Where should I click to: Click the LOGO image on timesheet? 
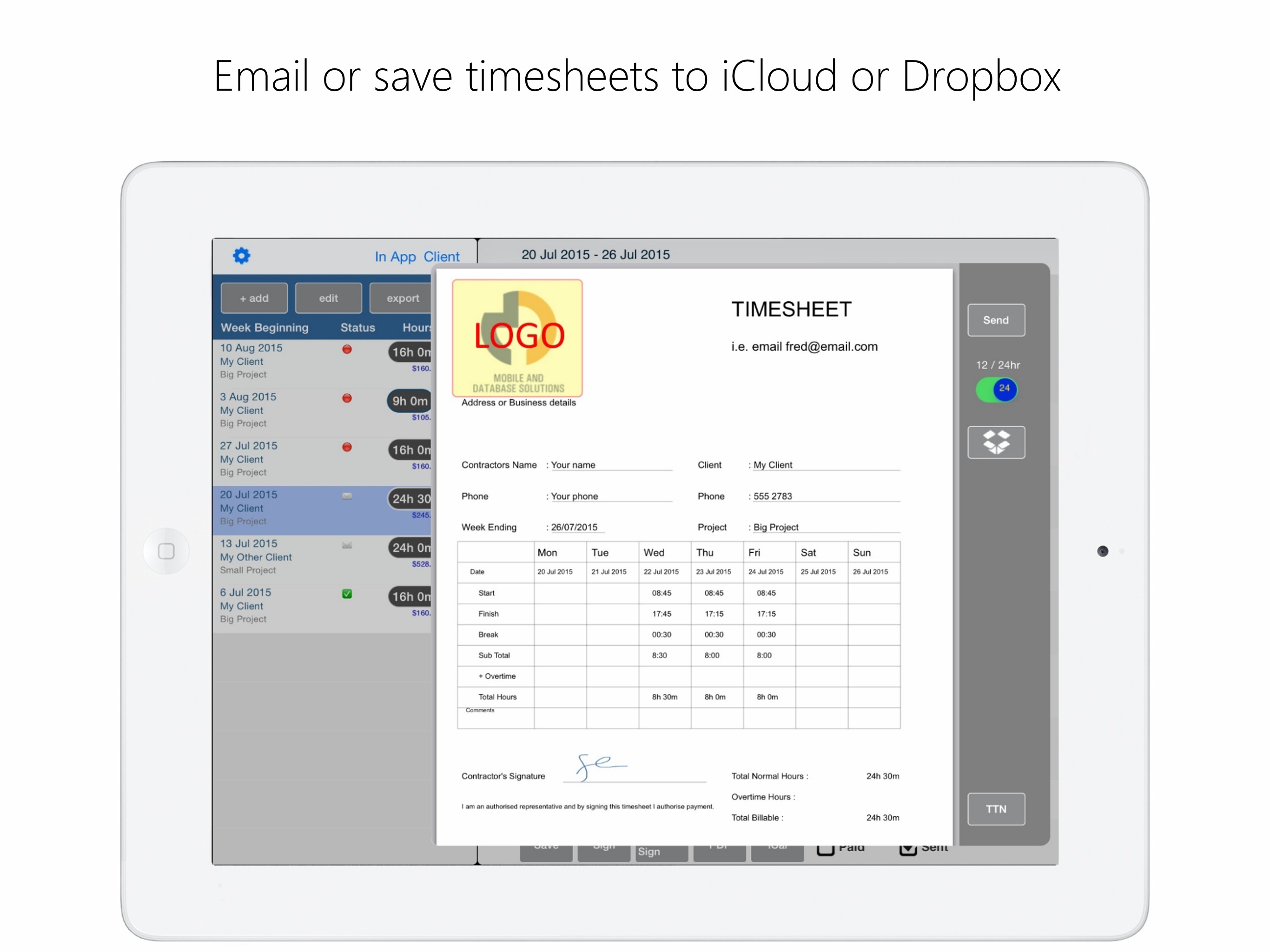click(517, 338)
